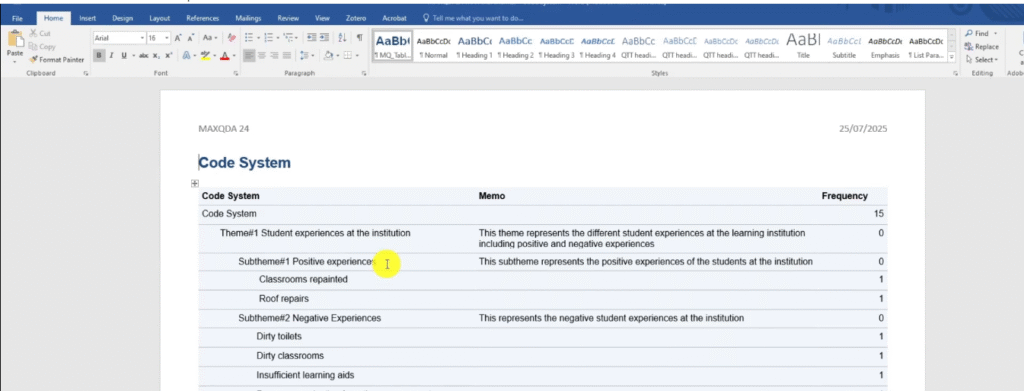Switch to the Zotero tab
The width and height of the screenshot is (1024, 391).
pyautogui.click(x=356, y=18)
